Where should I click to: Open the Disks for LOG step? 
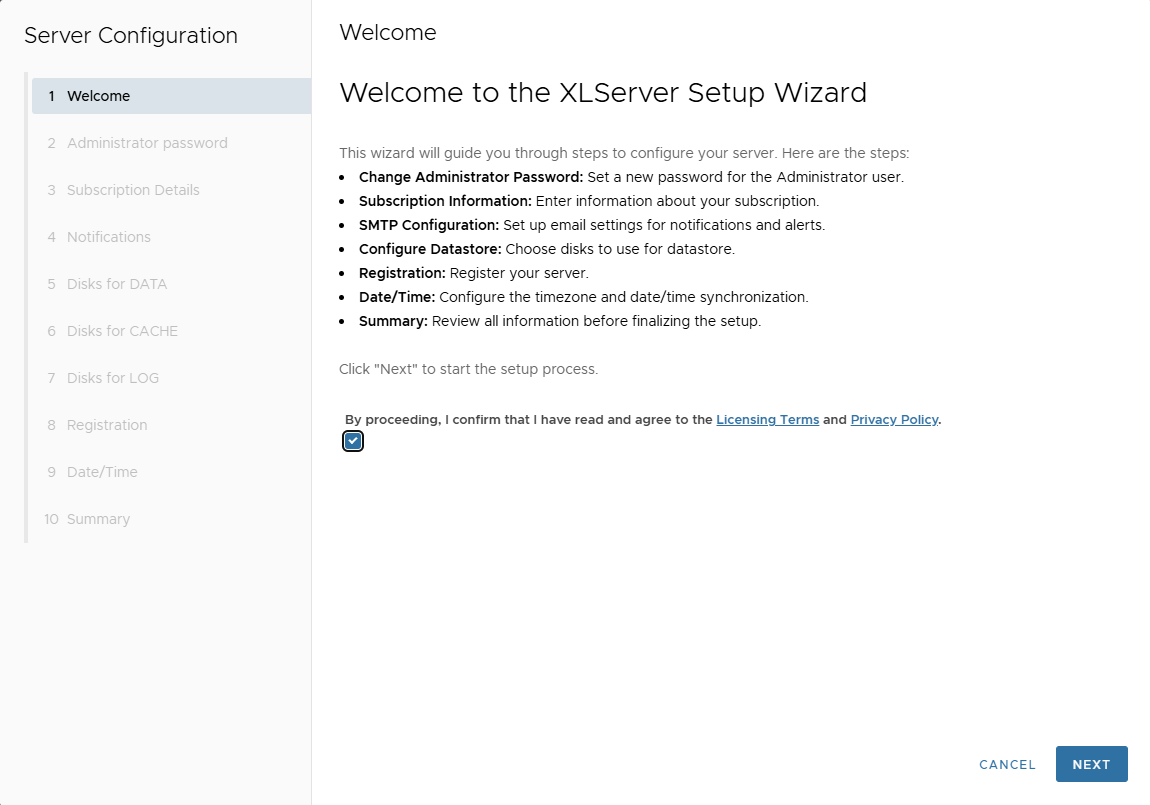(111, 378)
